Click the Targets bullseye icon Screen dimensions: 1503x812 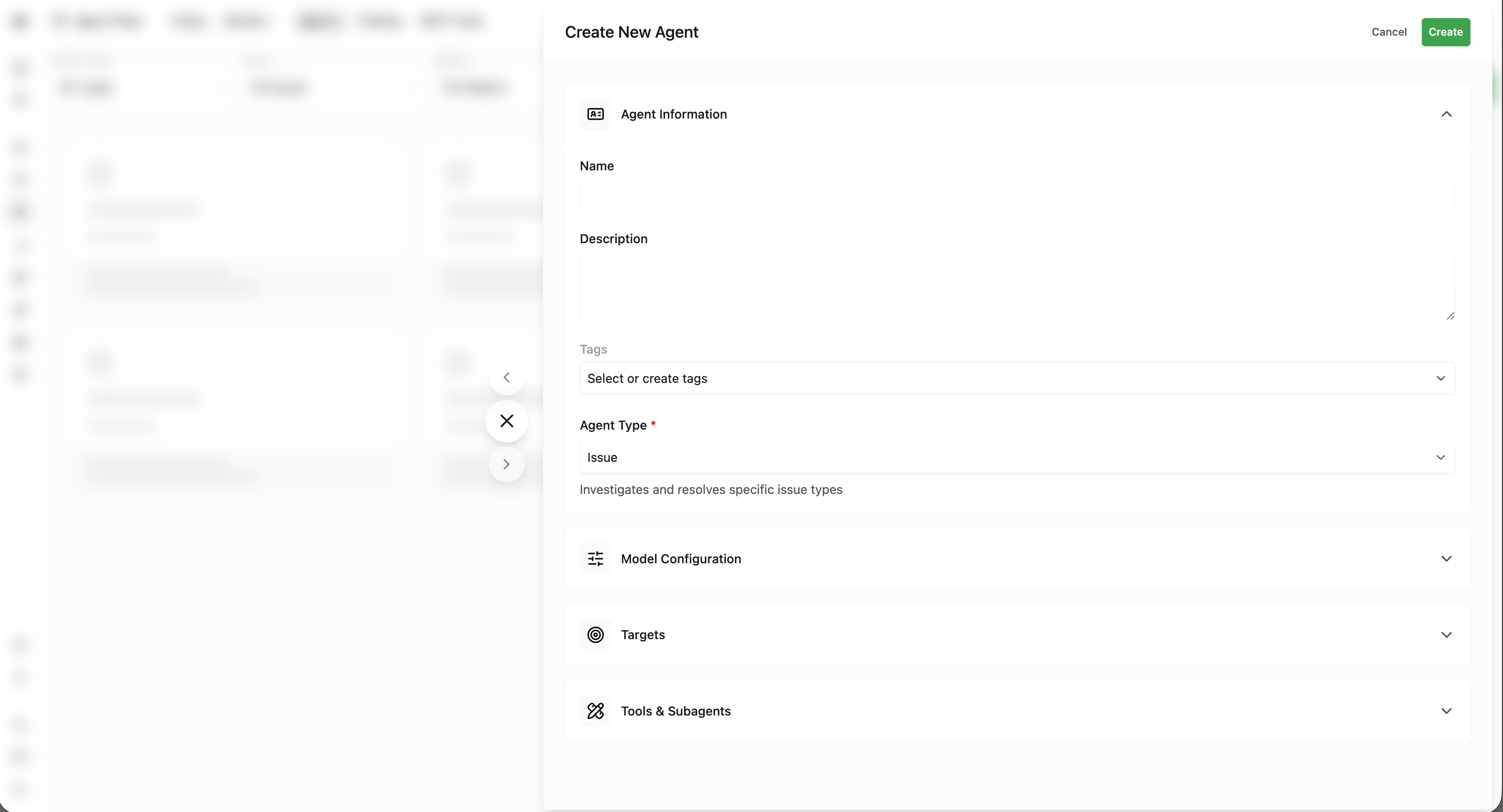pyautogui.click(x=595, y=635)
